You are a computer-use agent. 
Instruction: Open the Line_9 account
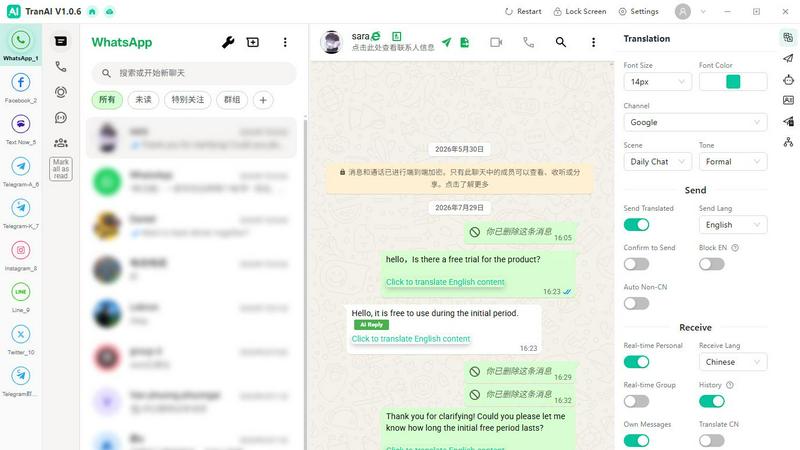coord(20,297)
